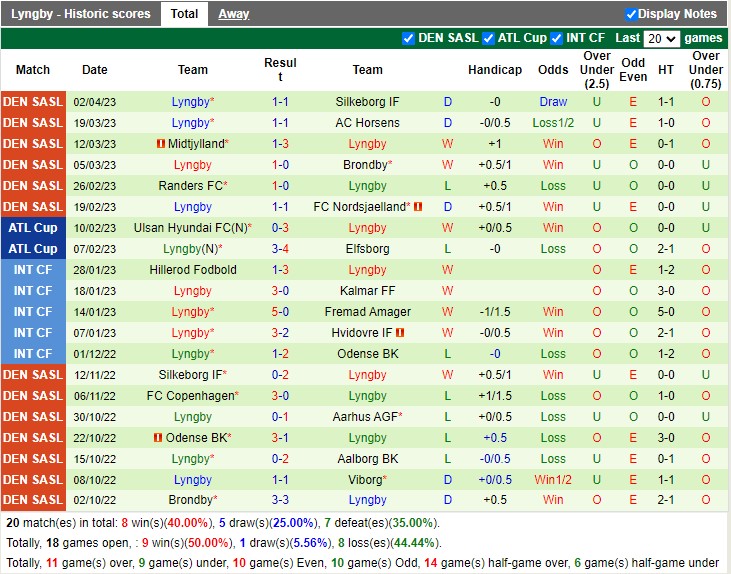
Task: Uncheck the DEN SASL league filter
Action: click(408, 38)
